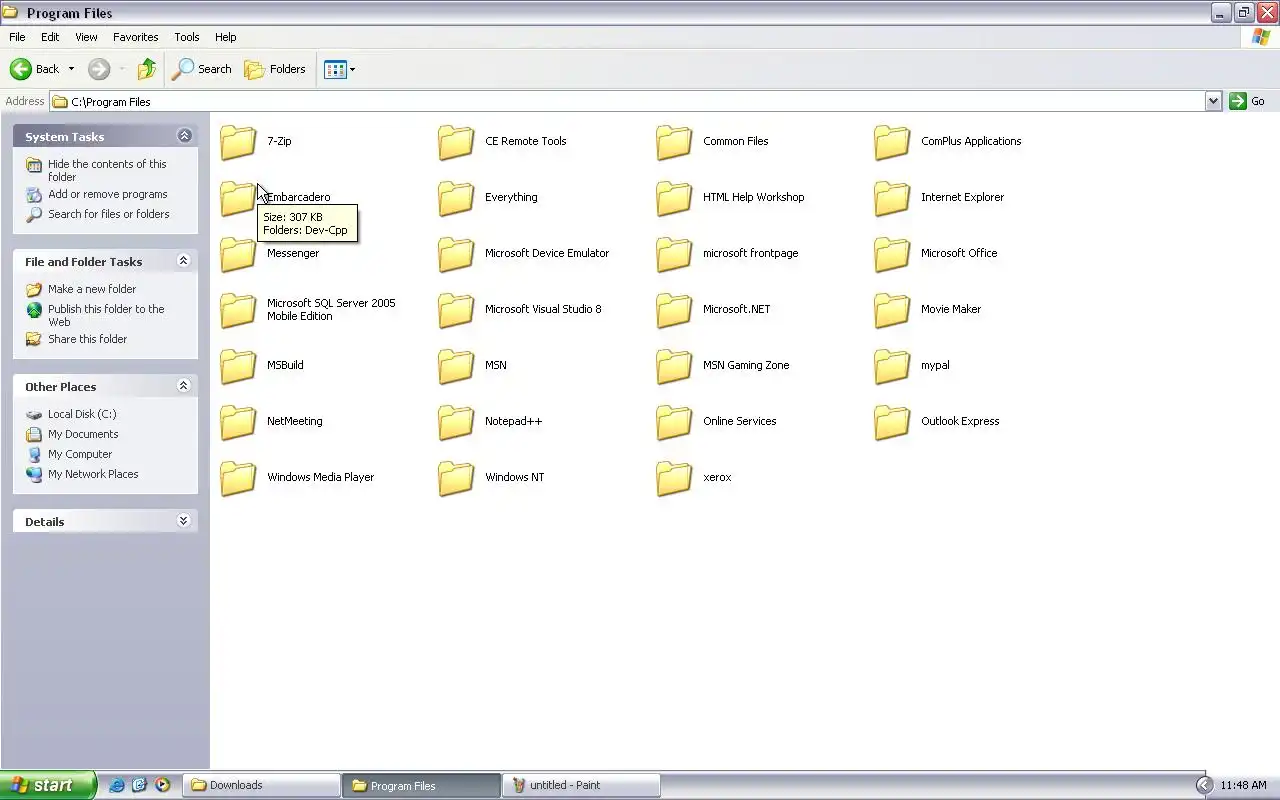Image resolution: width=1280 pixels, height=800 pixels.
Task: Open the Edit menu
Action: pos(50,37)
